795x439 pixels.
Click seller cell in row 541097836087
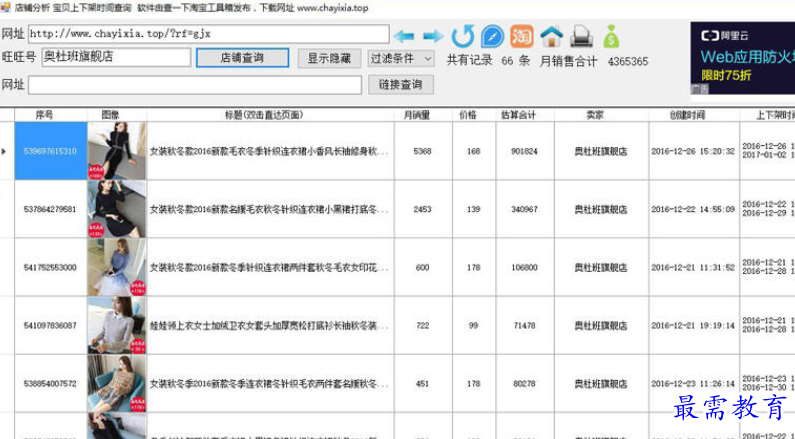pos(601,325)
